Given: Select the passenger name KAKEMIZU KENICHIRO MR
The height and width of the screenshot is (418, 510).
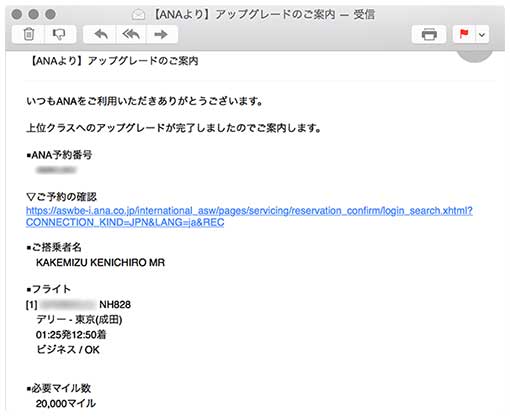Looking at the screenshot, I should pyautogui.click(x=100, y=263).
